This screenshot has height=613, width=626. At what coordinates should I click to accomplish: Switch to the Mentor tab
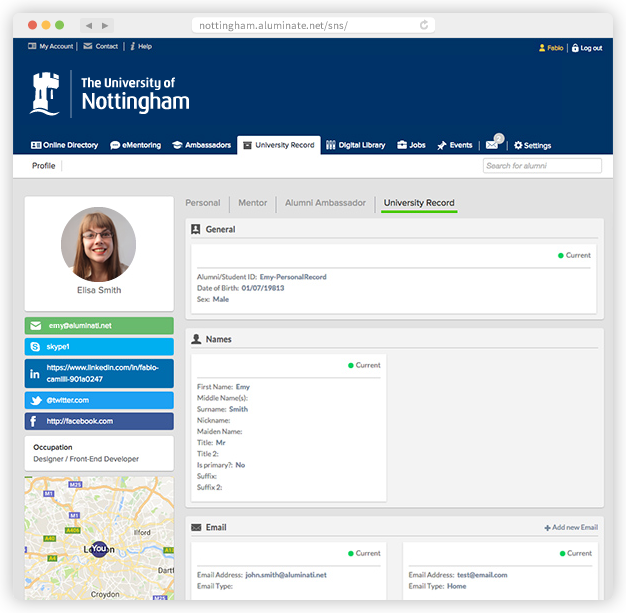coord(252,203)
